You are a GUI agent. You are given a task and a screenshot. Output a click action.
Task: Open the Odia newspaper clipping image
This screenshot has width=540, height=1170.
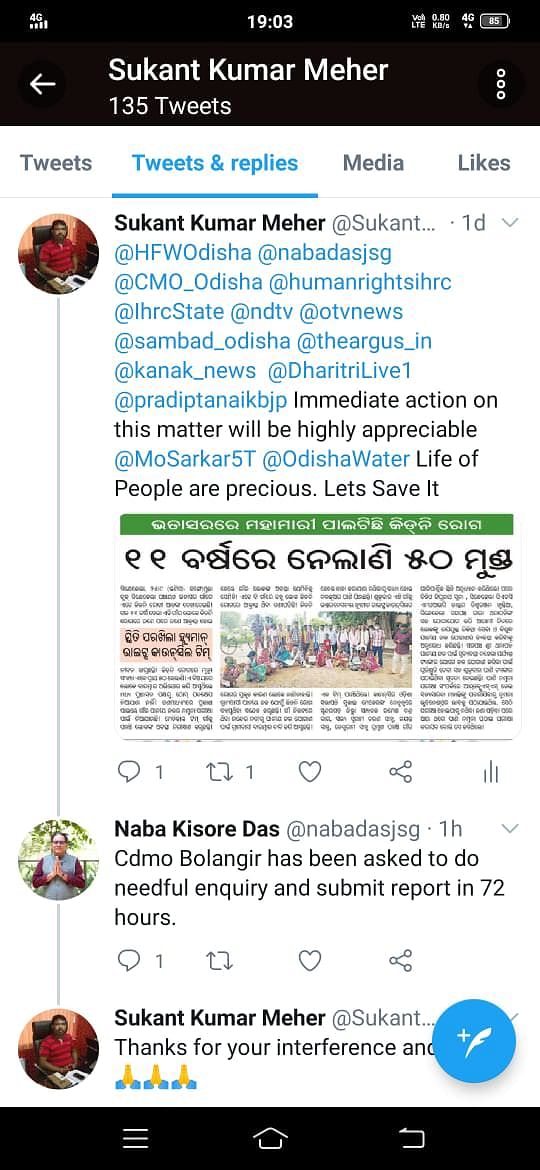pos(318,627)
